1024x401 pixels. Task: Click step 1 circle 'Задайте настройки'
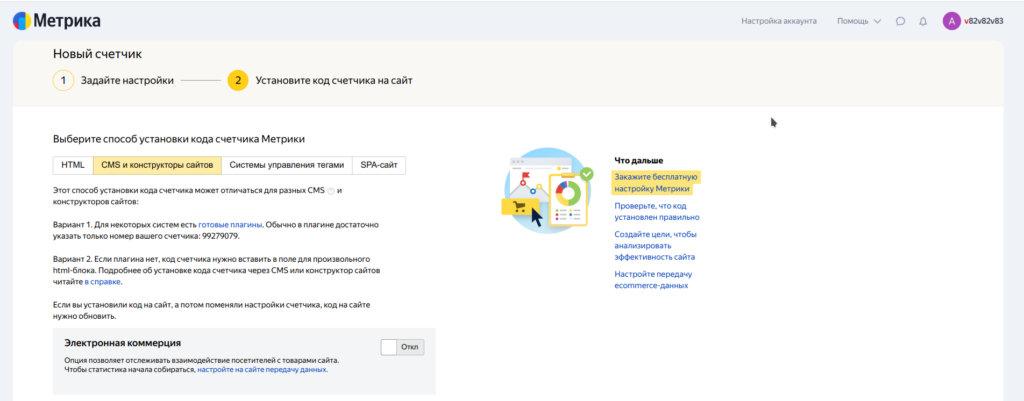pyautogui.click(x=63, y=80)
